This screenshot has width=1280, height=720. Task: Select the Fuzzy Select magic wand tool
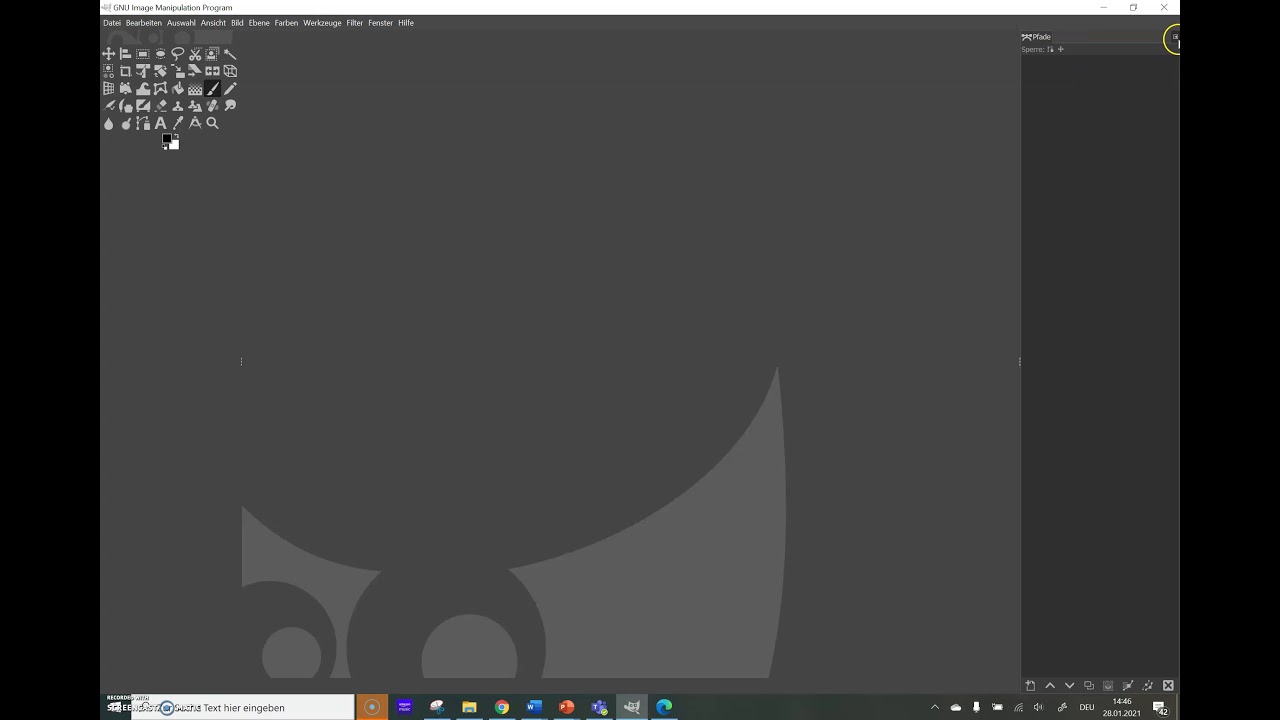coord(230,54)
